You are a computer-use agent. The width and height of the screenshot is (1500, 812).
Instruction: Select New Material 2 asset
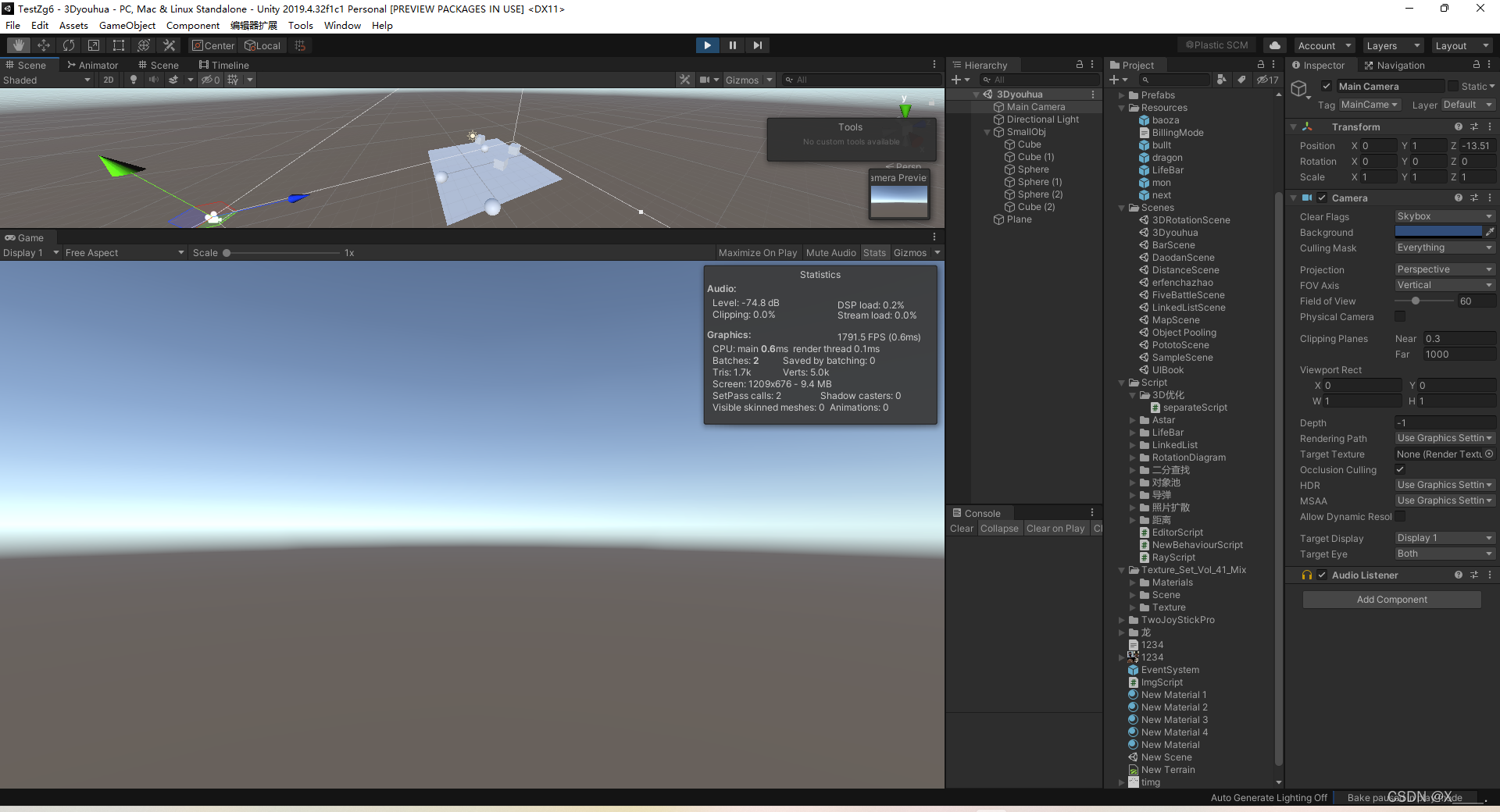click(x=1173, y=707)
